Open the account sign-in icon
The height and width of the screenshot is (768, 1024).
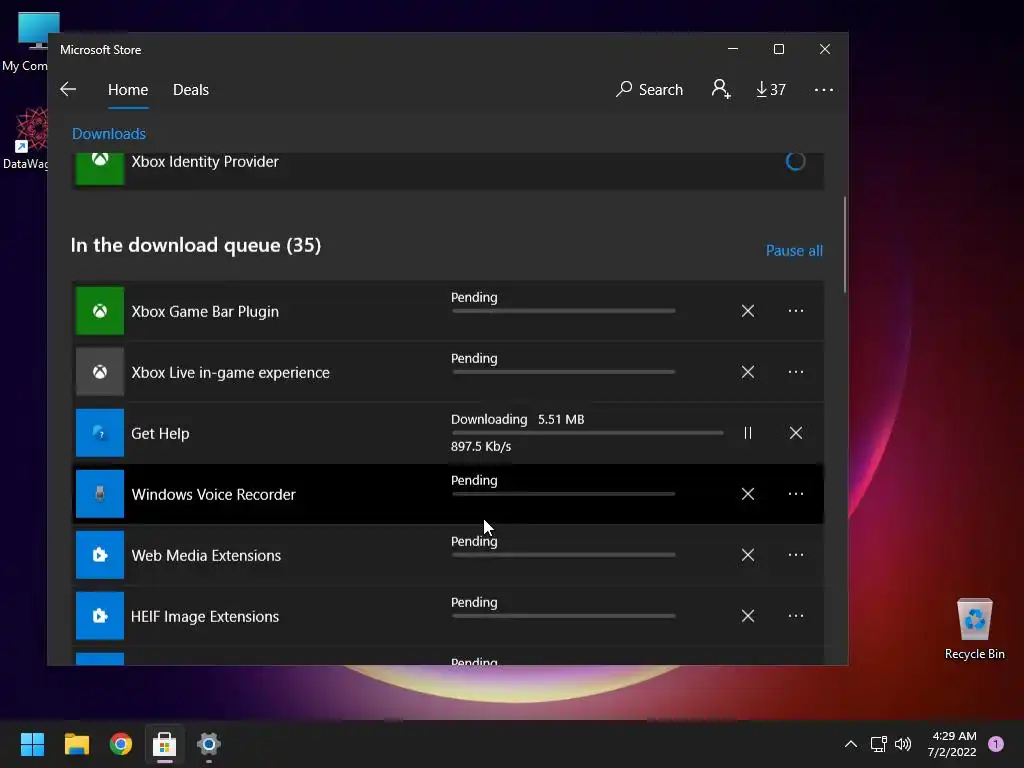[x=721, y=89]
